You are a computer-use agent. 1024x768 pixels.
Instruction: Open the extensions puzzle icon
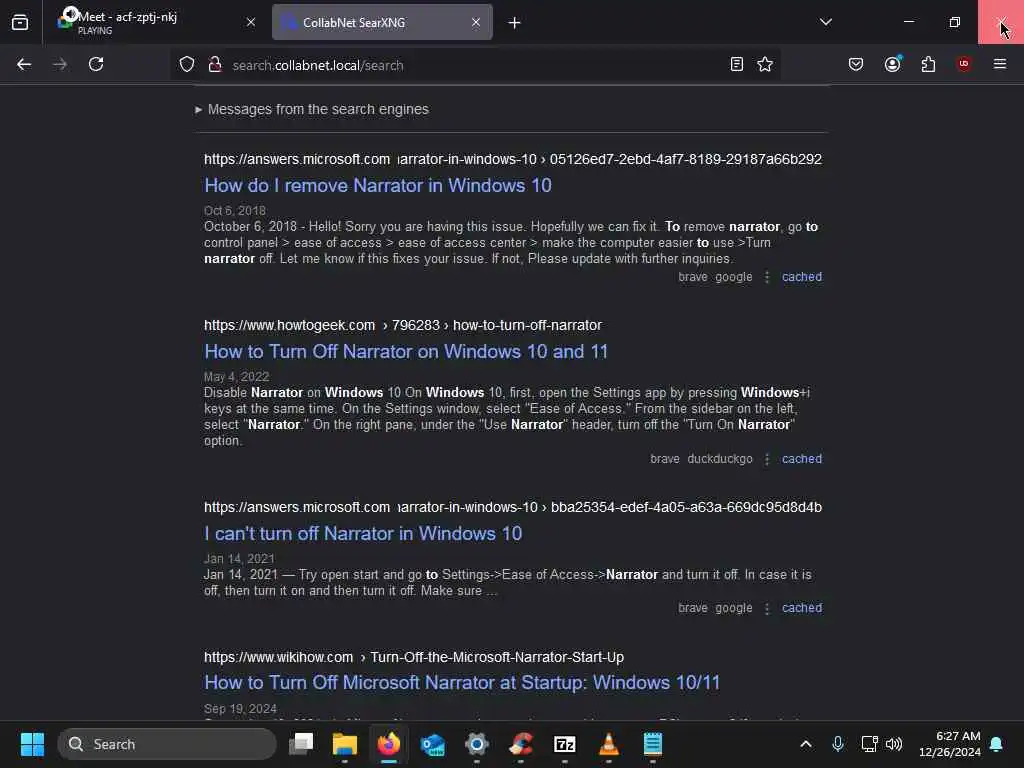[x=928, y=64]
